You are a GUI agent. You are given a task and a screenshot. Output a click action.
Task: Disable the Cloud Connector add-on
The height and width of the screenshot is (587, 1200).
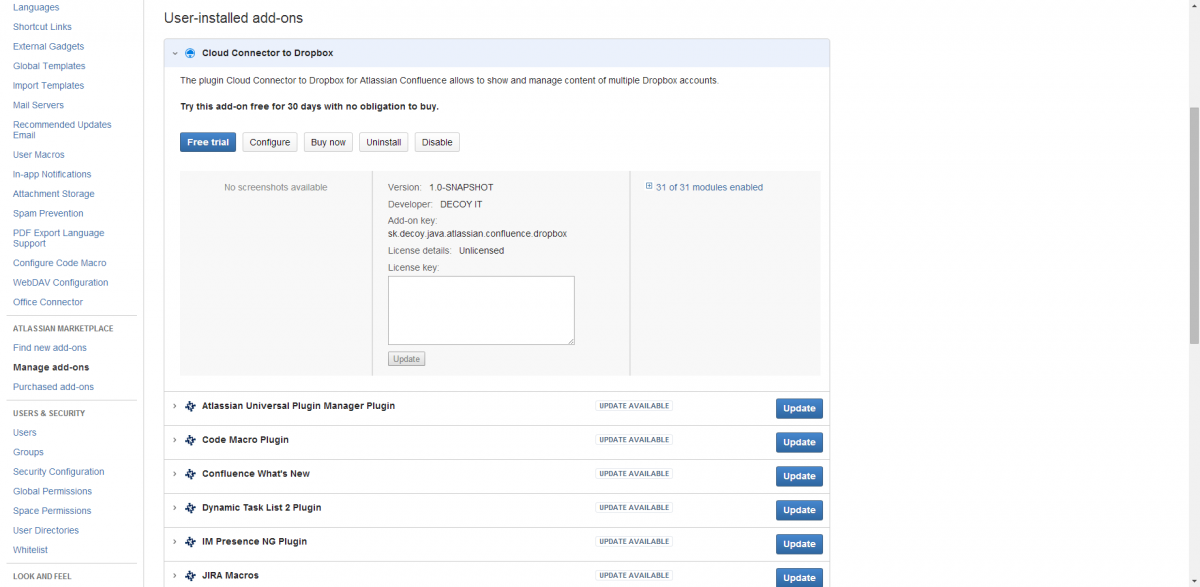[437, 142]
